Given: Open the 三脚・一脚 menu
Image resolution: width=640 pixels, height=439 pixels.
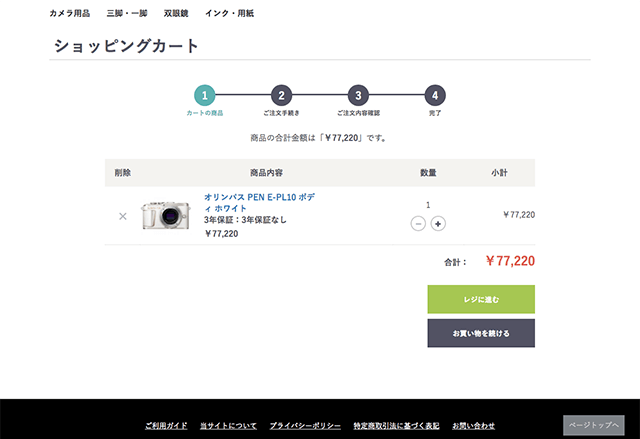Looking at the screenshot, I should pyautogui.click(x=127, y=13).
